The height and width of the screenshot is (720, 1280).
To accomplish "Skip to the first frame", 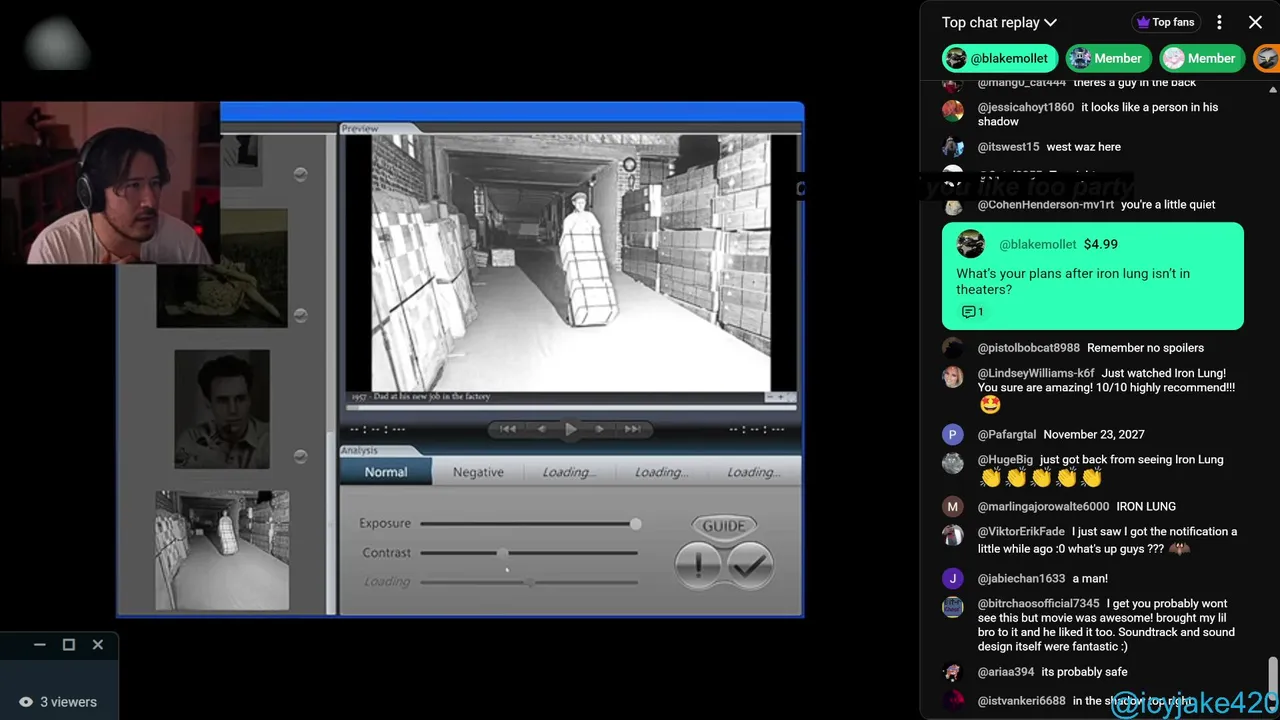I will (508, 429).
